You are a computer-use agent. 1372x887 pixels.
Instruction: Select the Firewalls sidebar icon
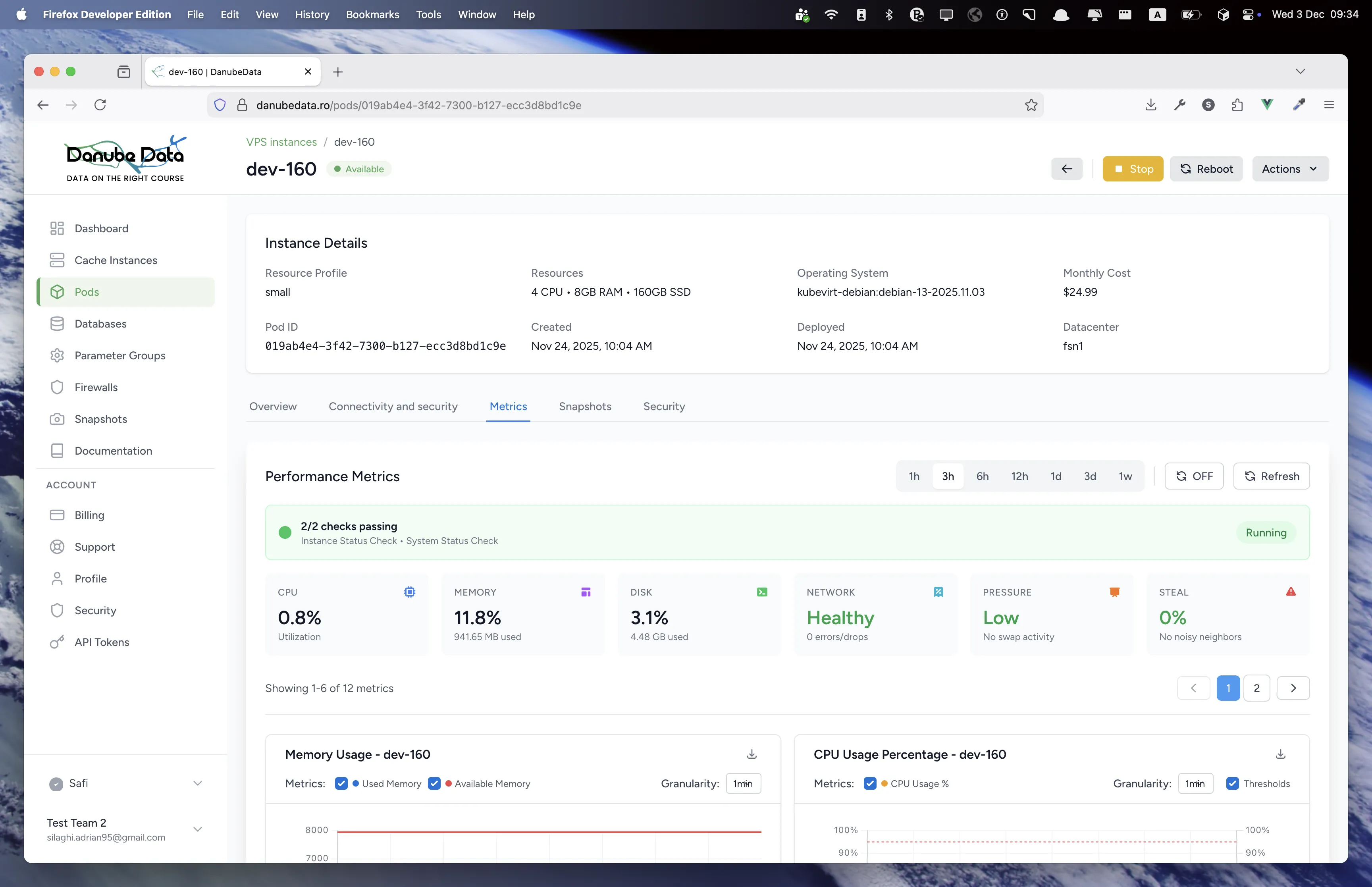58,387
